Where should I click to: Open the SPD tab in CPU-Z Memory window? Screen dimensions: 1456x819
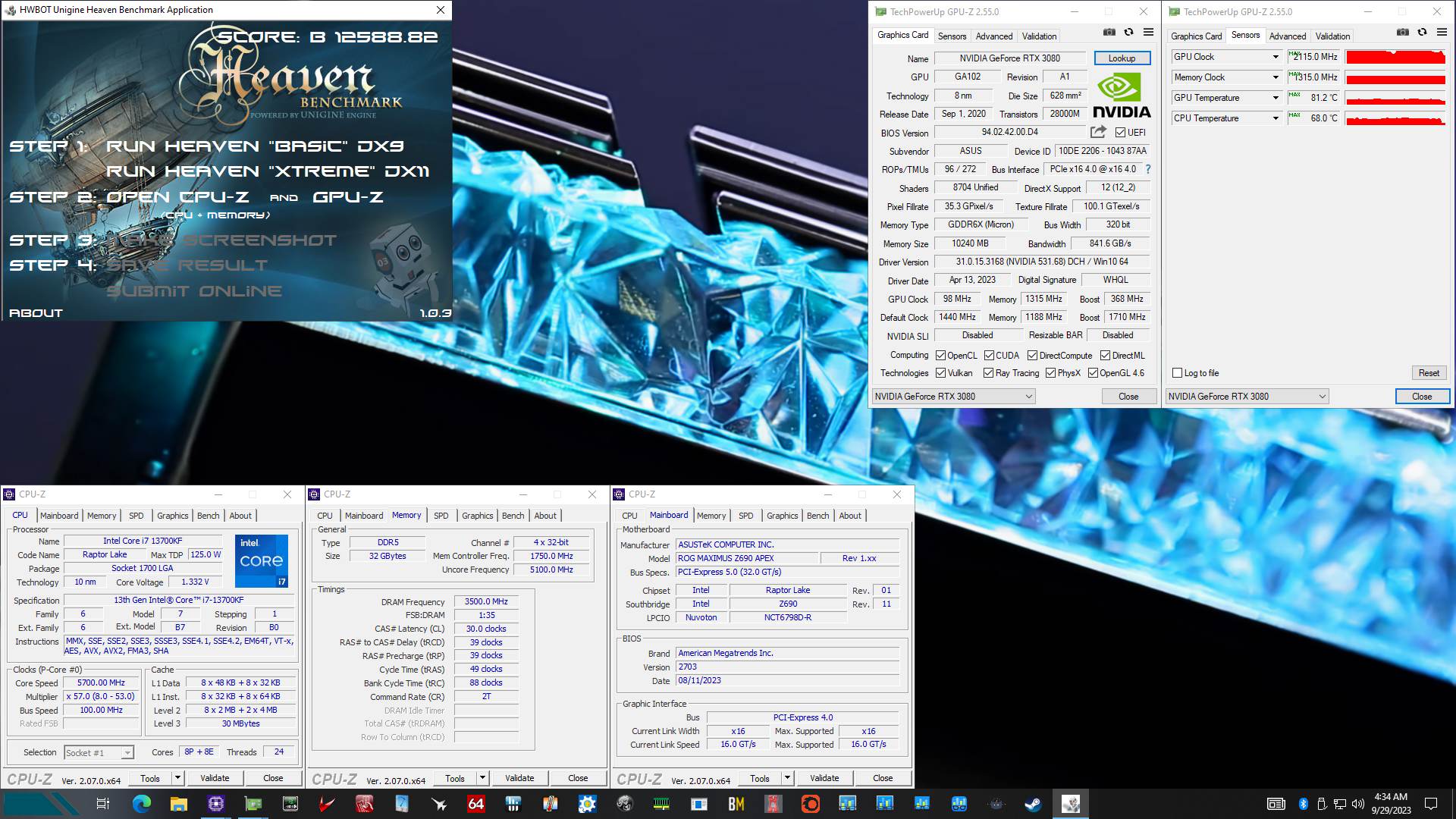(x=441, y=516)
